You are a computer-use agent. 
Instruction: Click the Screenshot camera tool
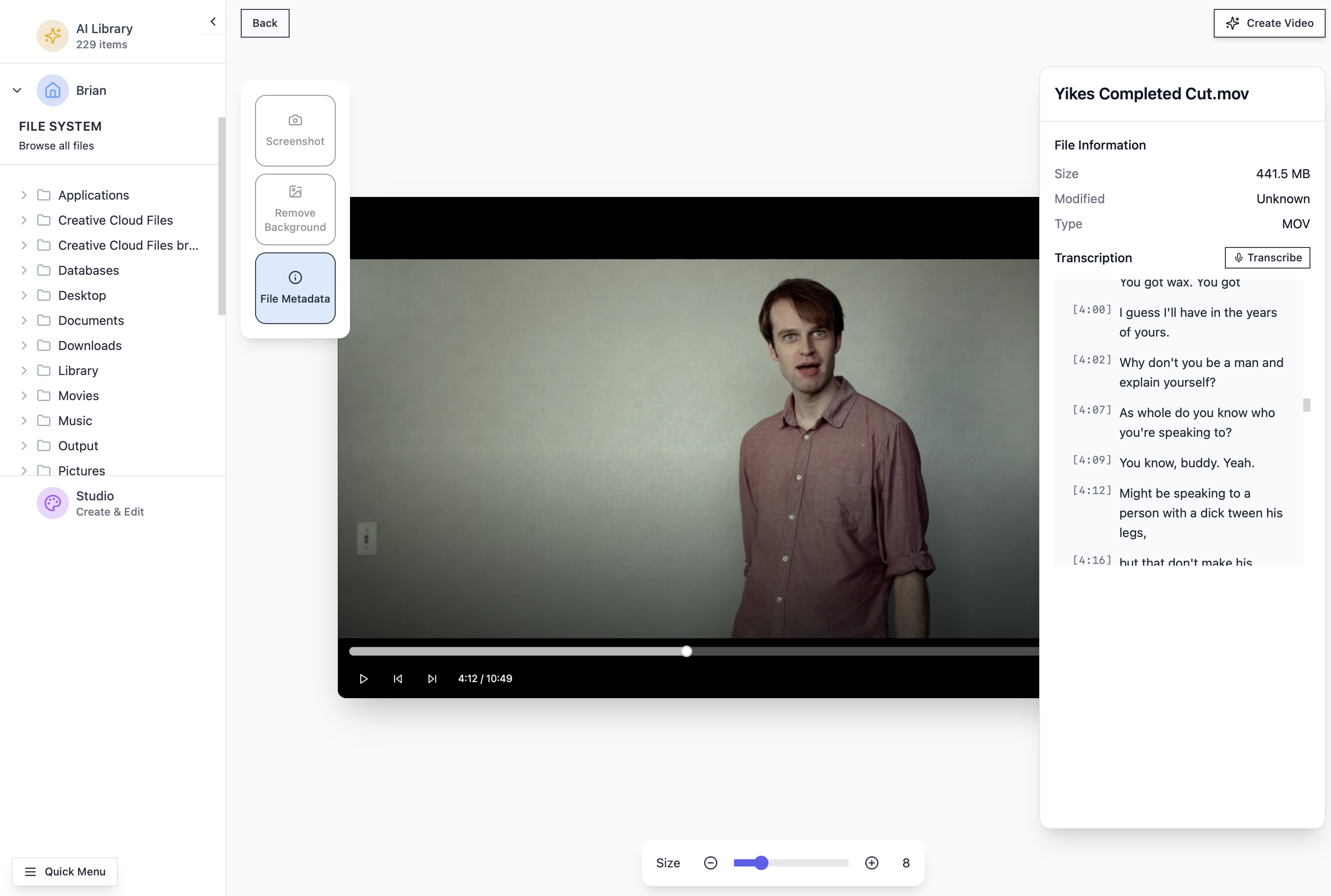click(295, 130)
